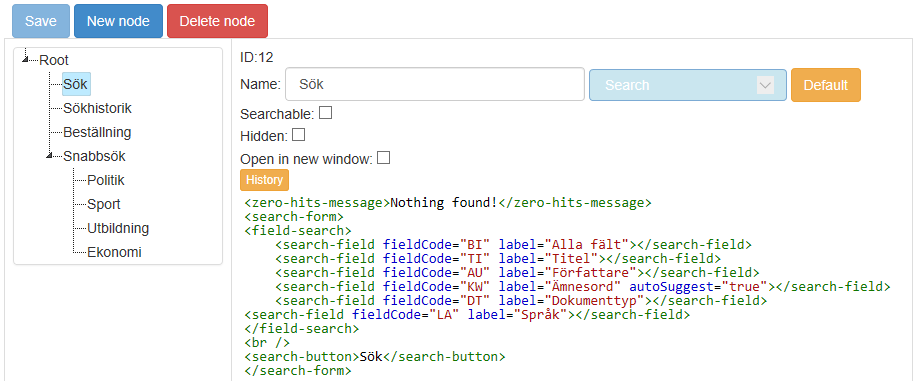919x381 pixels.
Task: Click the orange Default button
Action: pyautogui.click(x=825, y=85)
